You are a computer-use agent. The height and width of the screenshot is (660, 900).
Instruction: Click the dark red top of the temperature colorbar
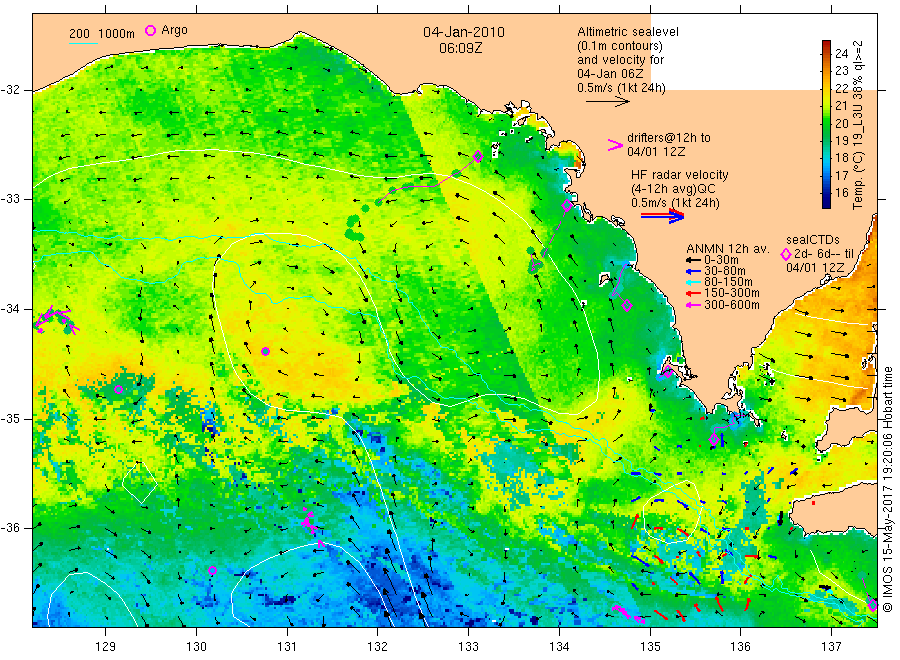(827, 44)
